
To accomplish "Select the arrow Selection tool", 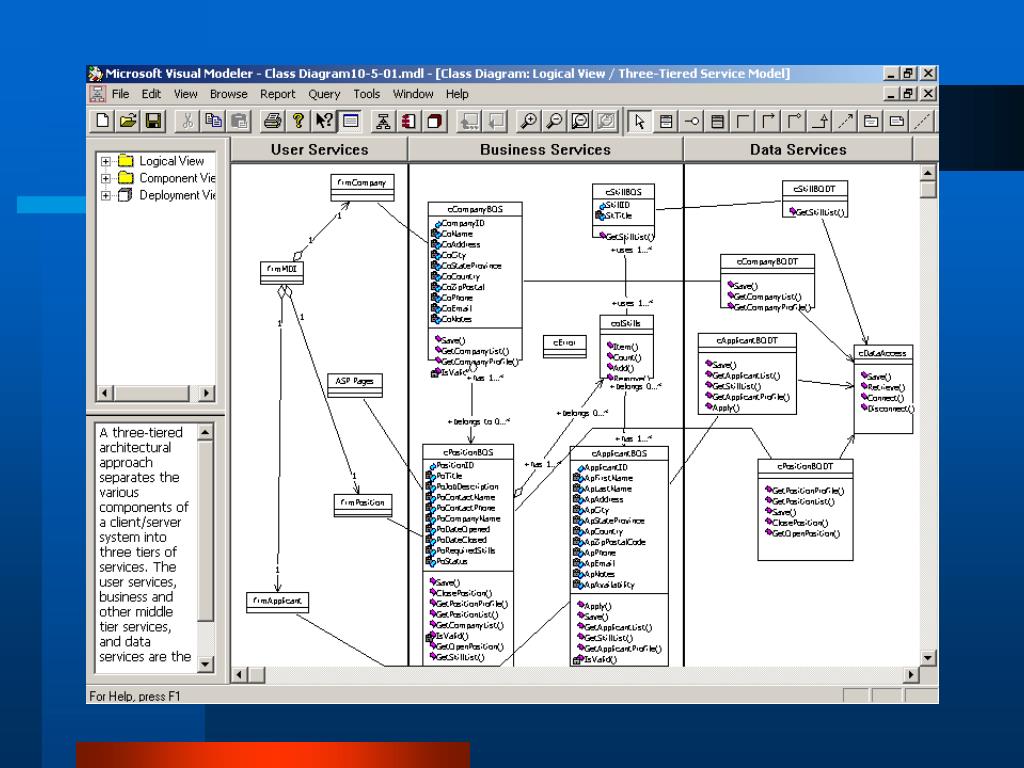I will coord(639,121).
